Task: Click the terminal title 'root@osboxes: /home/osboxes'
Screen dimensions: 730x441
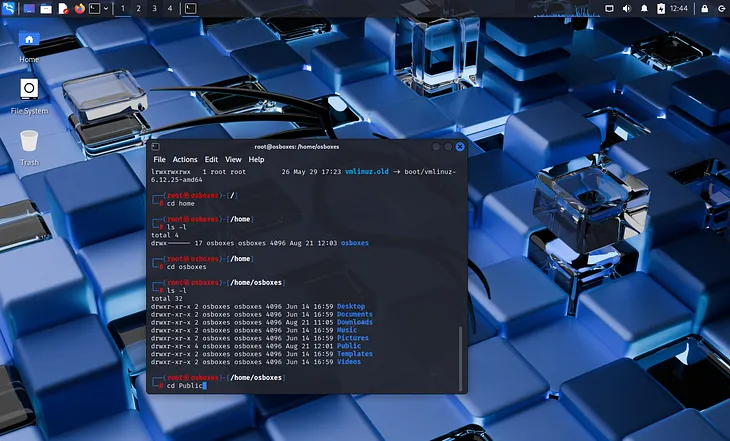Action: 297,147
